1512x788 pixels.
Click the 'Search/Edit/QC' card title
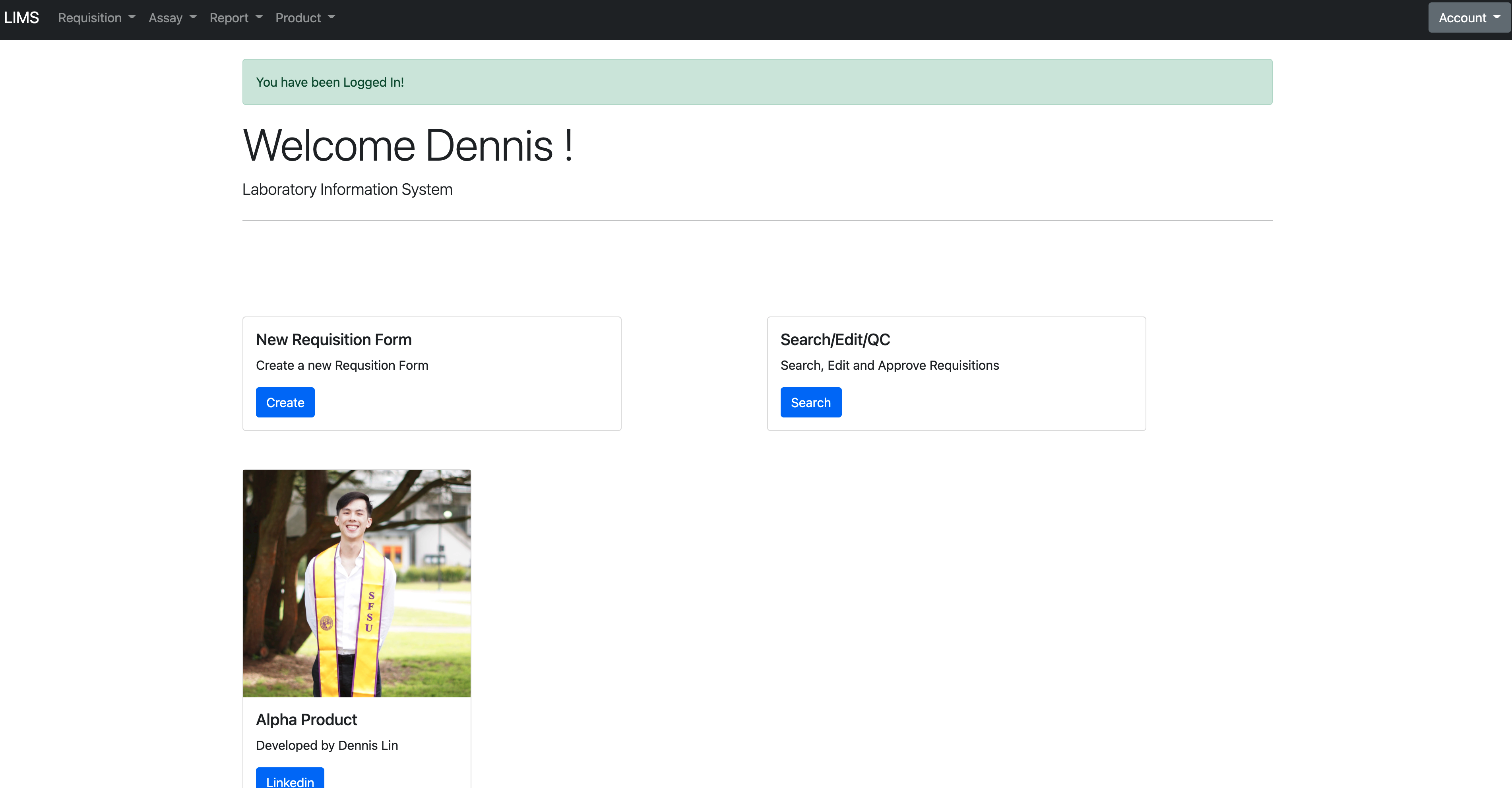[835, 340]
